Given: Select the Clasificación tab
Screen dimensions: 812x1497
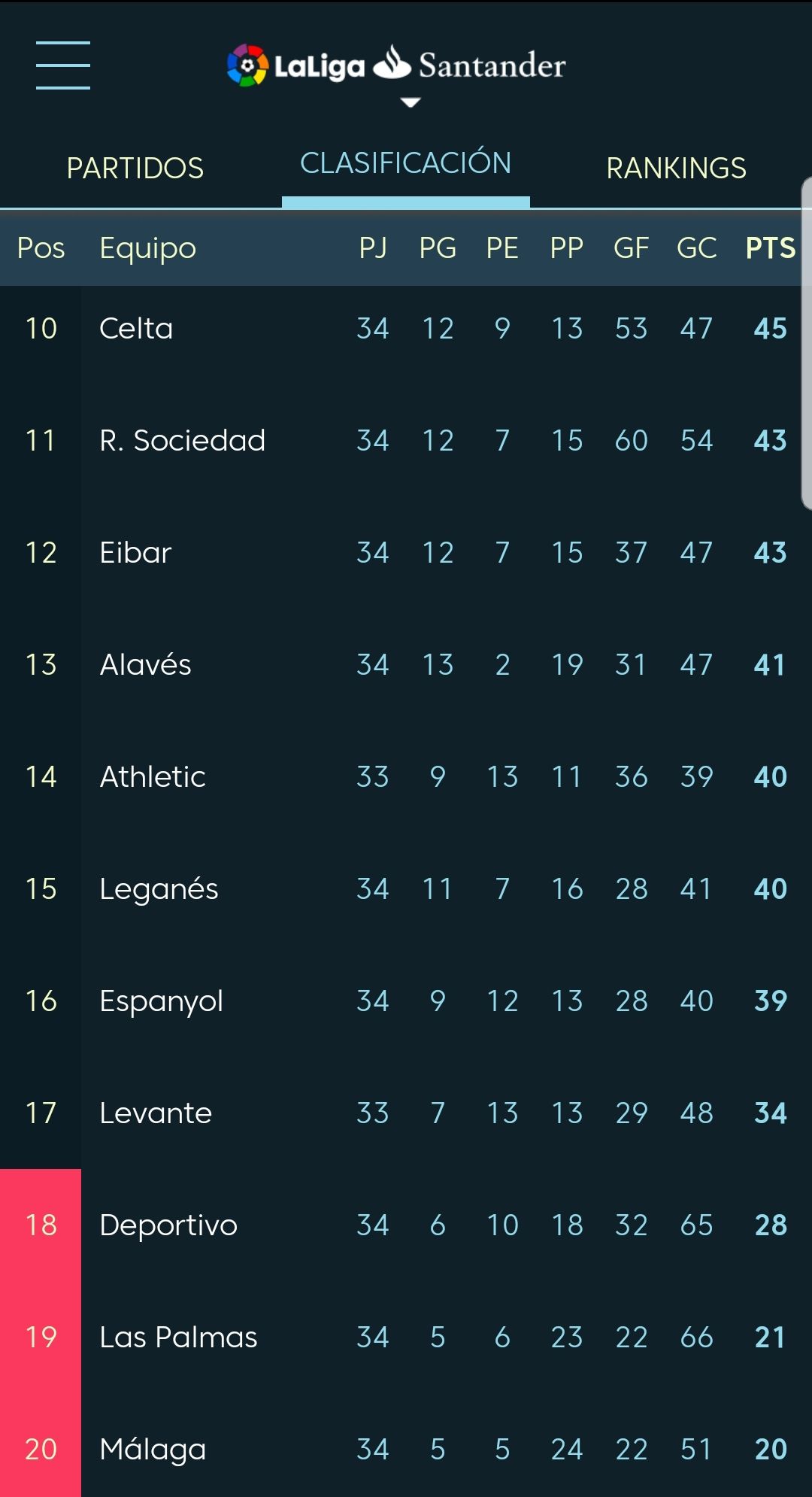Looking at the screenshot, I should click(405, 163).
